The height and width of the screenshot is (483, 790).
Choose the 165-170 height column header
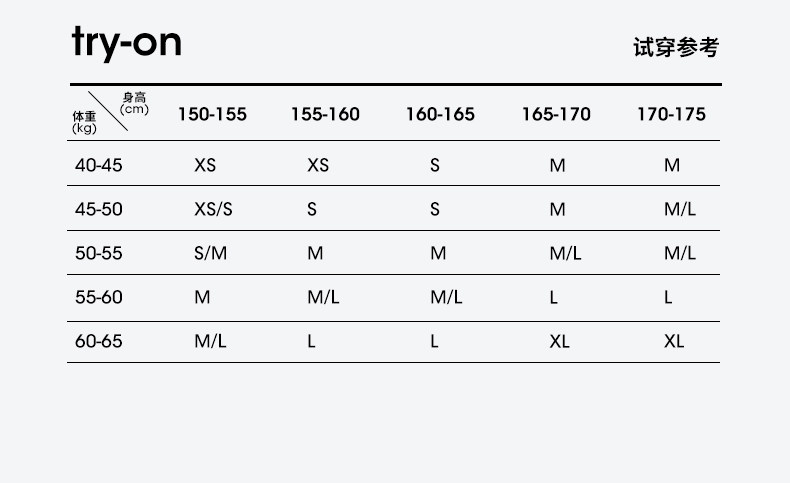[x=556, y=114]
